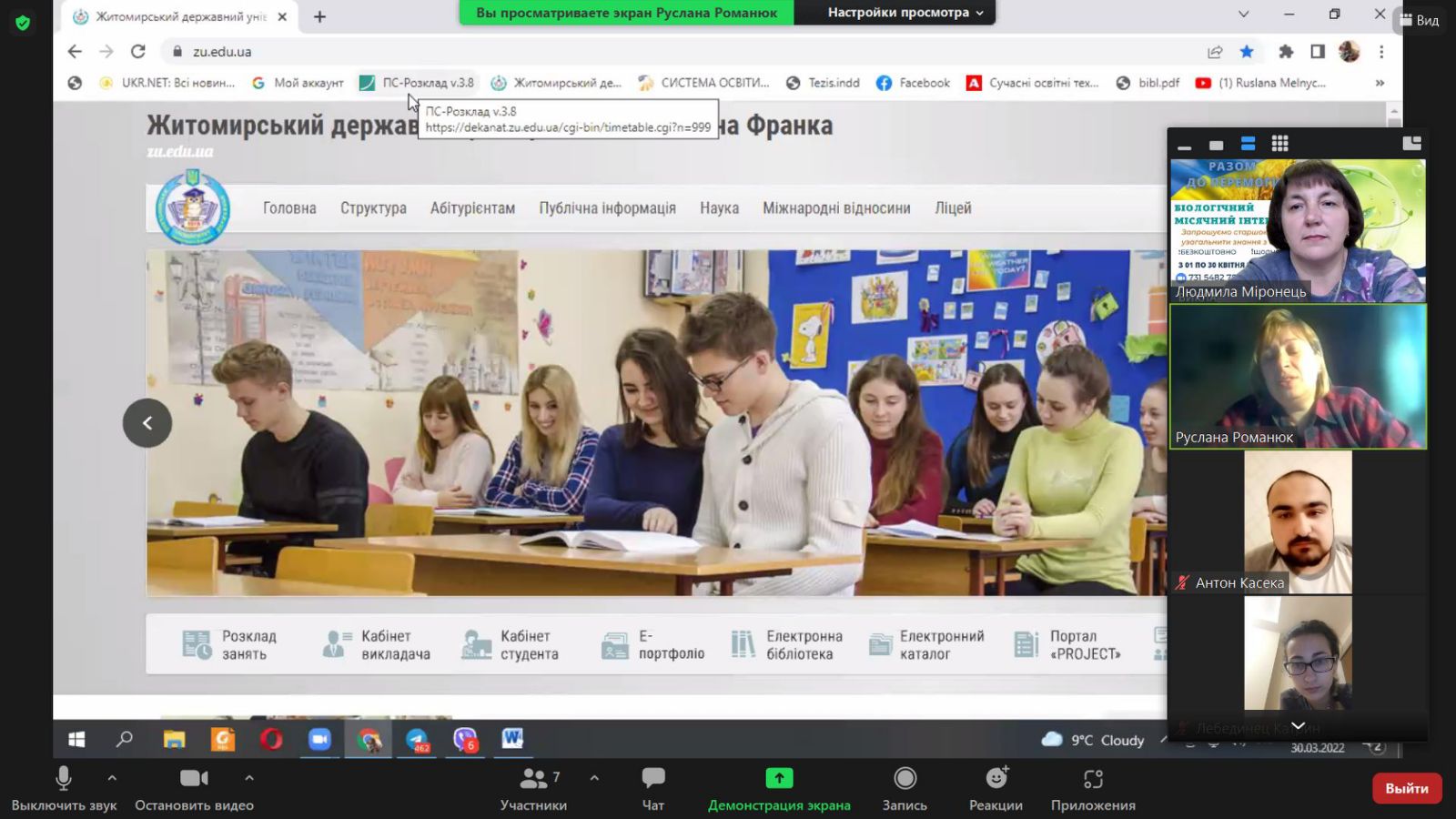This screenshot has height=819, width=1456.
Task: Click Демонстрация экрана share screen button
Action: [x=779, y=788]
